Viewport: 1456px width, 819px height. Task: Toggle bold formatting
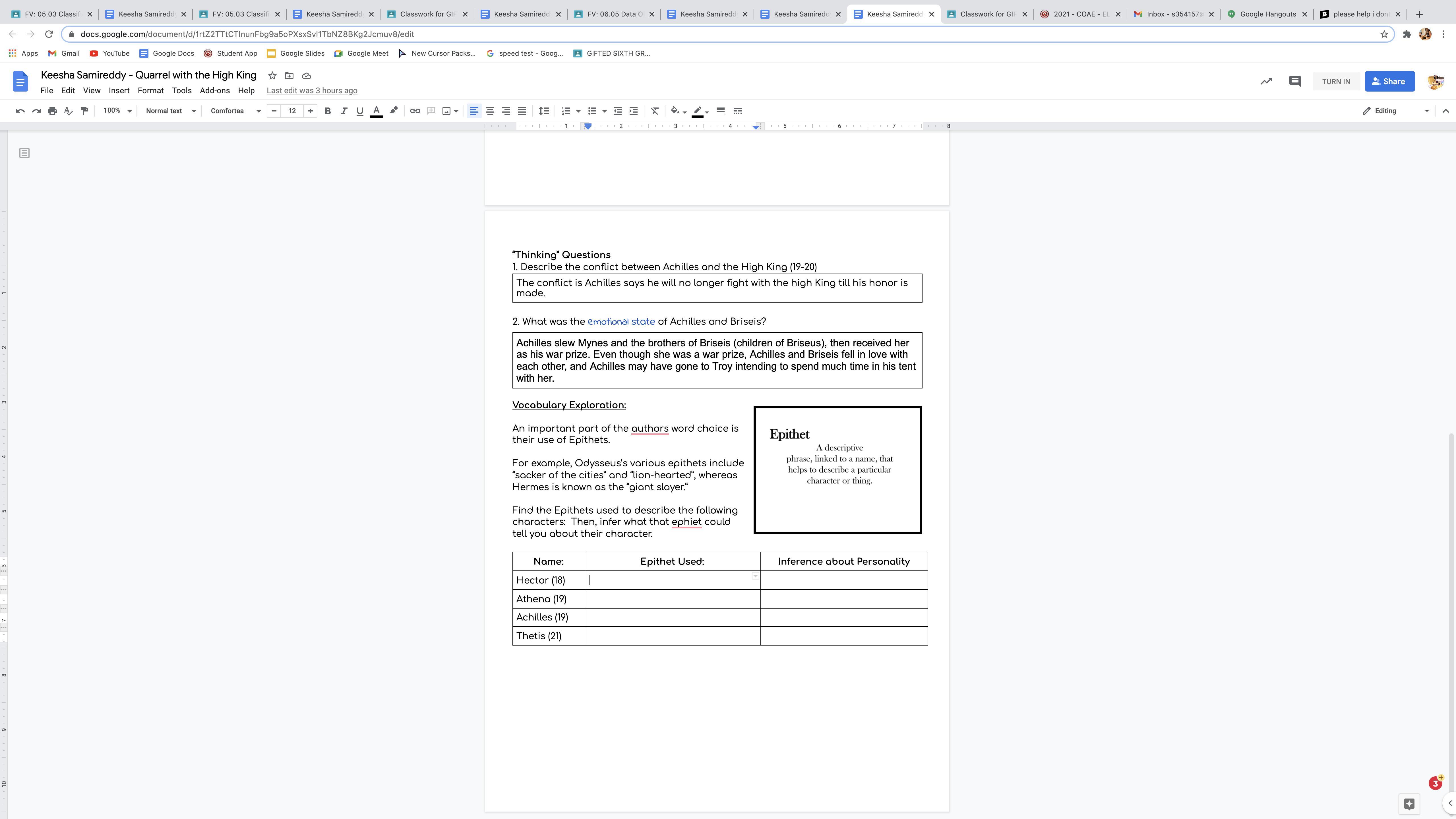[x=327, y=111]
